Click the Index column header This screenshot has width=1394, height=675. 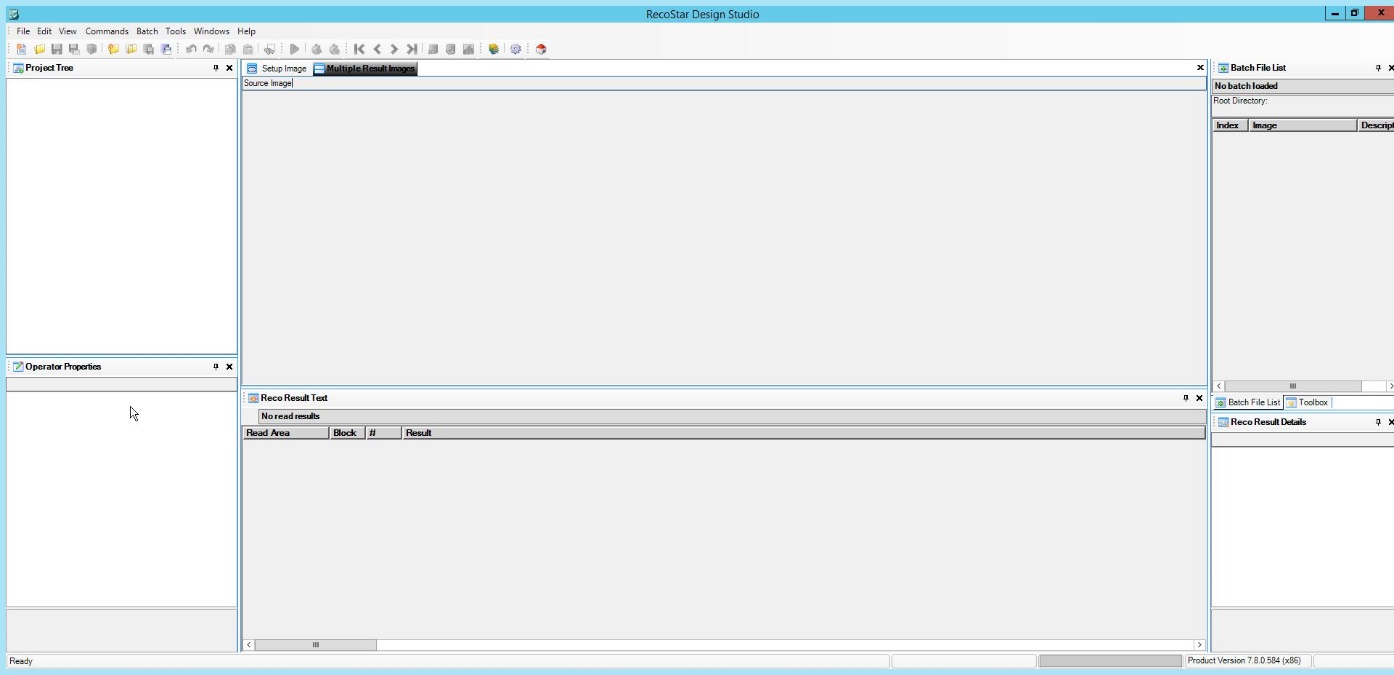[x=1230, y=125]
